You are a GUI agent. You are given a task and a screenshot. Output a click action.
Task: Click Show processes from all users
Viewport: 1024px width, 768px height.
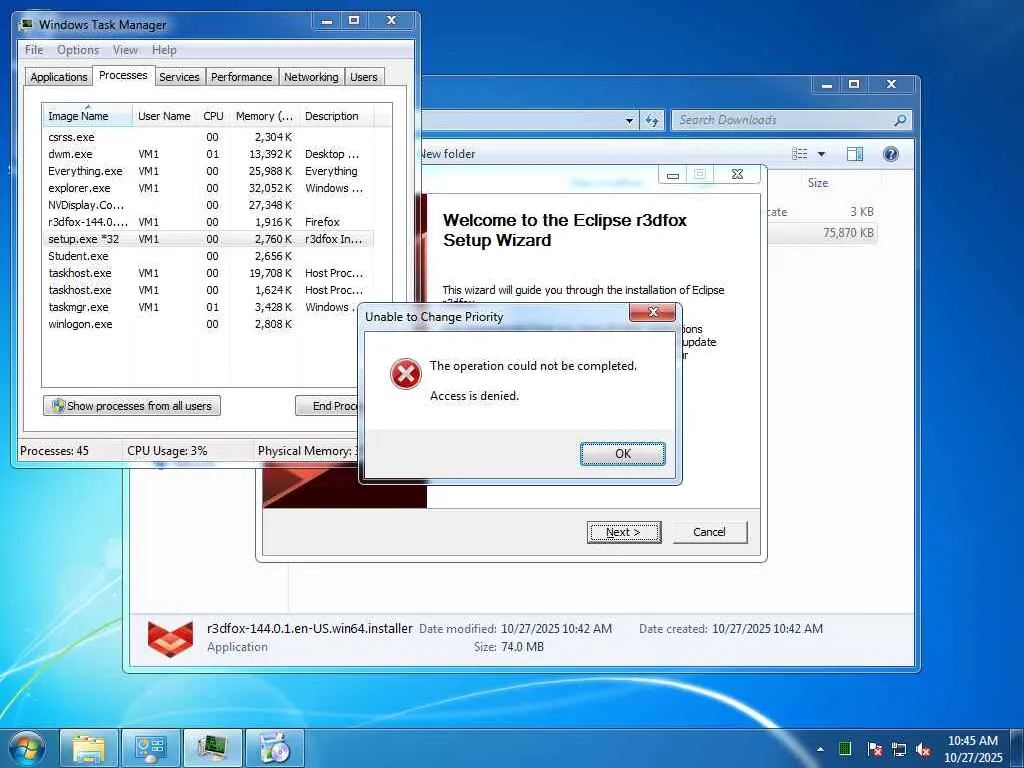click(x=132, y=406)
